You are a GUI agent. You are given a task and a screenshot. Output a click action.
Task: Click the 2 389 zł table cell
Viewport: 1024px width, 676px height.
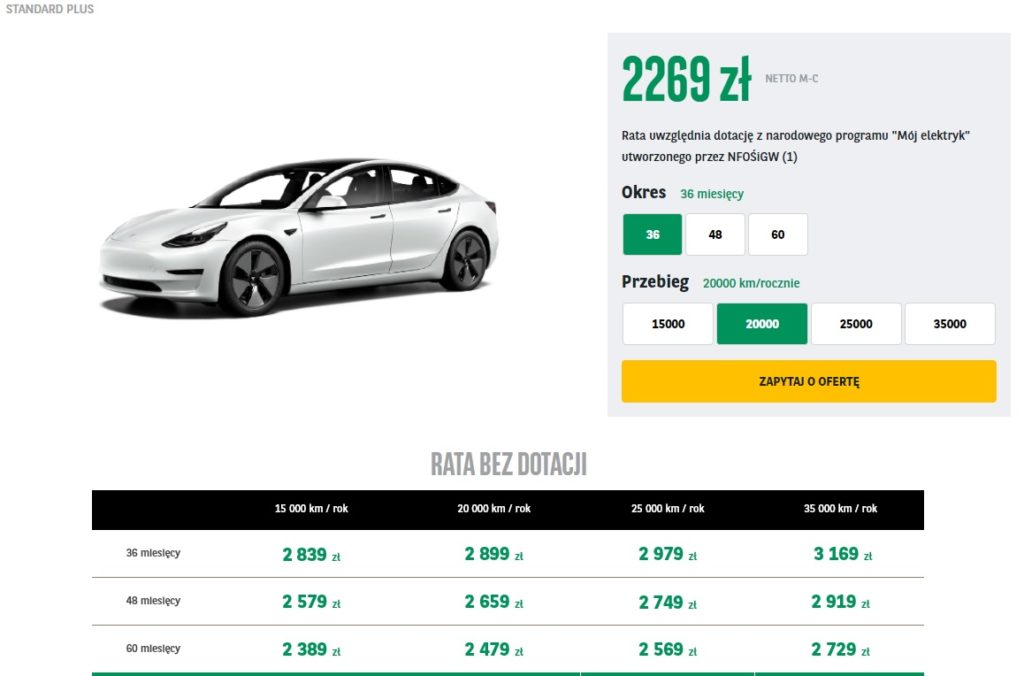[x=312, y=649]
